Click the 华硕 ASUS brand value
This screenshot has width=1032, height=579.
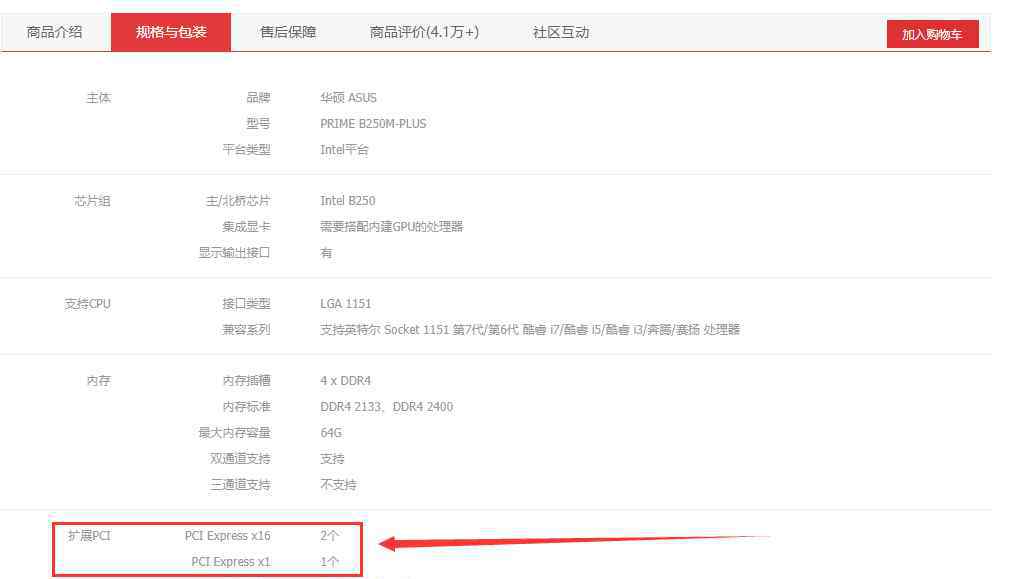click(348, 98)
